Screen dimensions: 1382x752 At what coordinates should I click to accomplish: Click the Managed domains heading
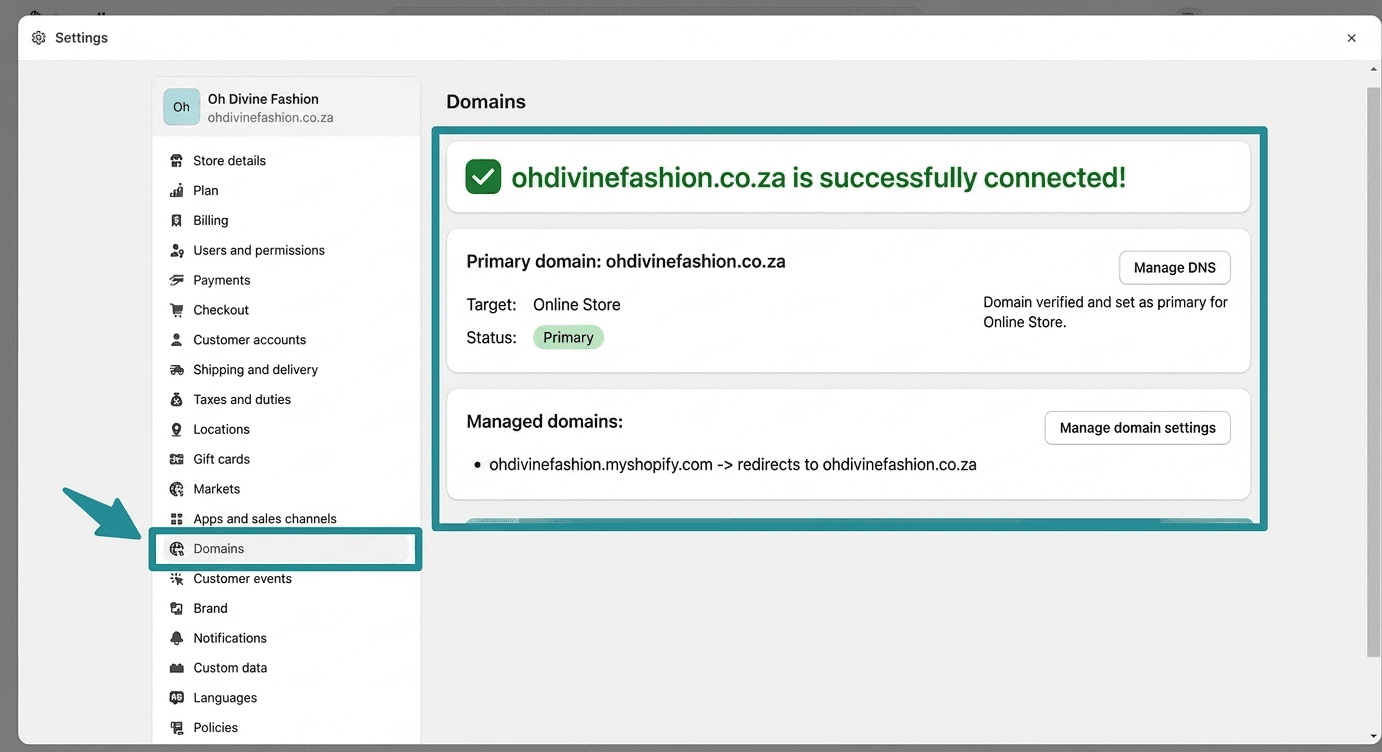[x=545, y=422]
